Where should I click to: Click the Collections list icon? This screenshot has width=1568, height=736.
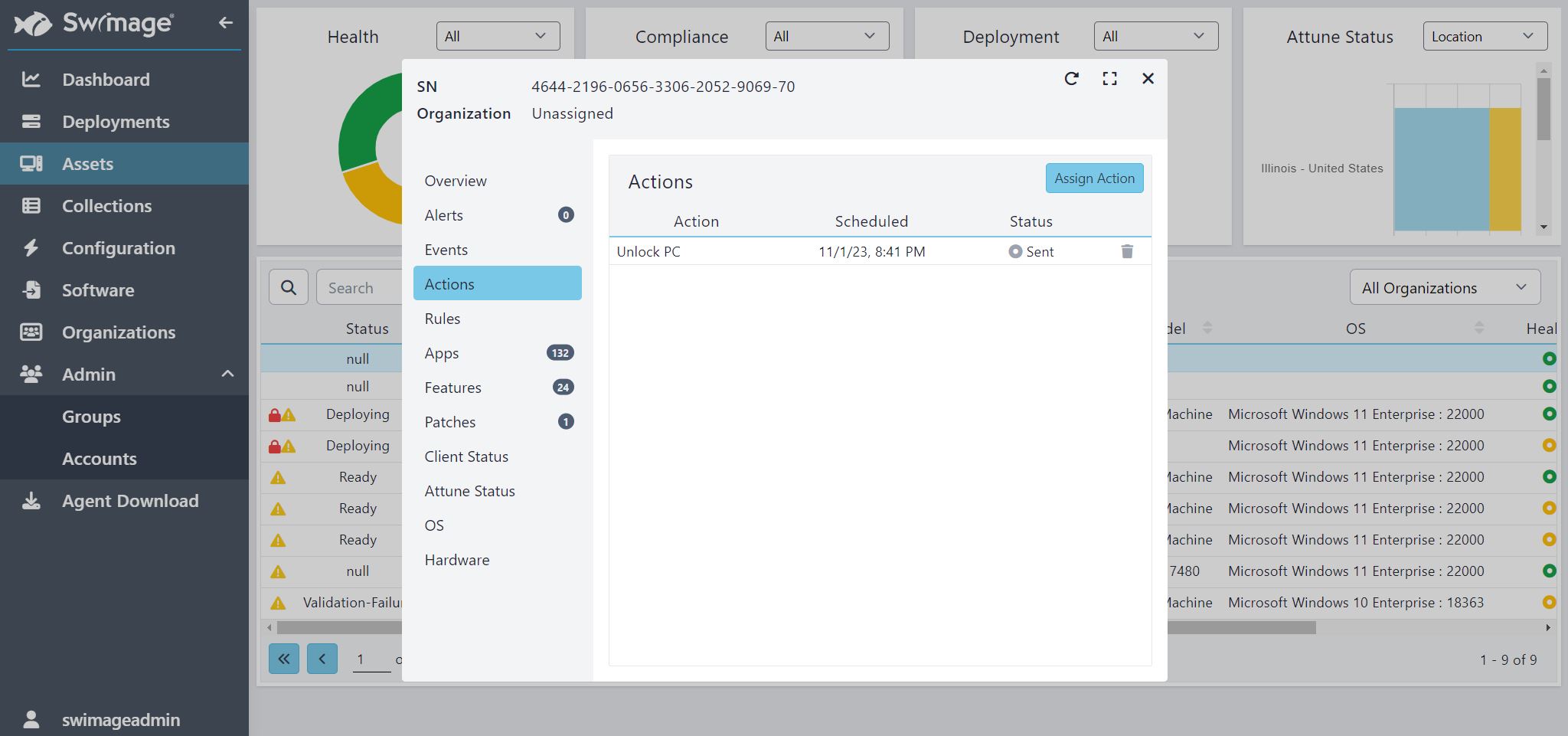tap(31, 205)
